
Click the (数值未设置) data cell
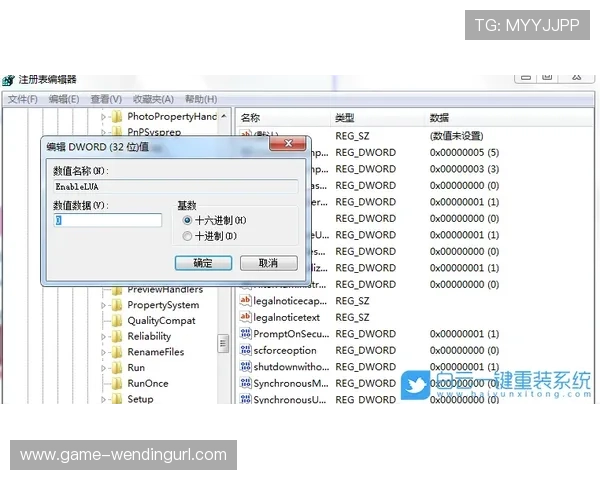click(x=456, y=136)
